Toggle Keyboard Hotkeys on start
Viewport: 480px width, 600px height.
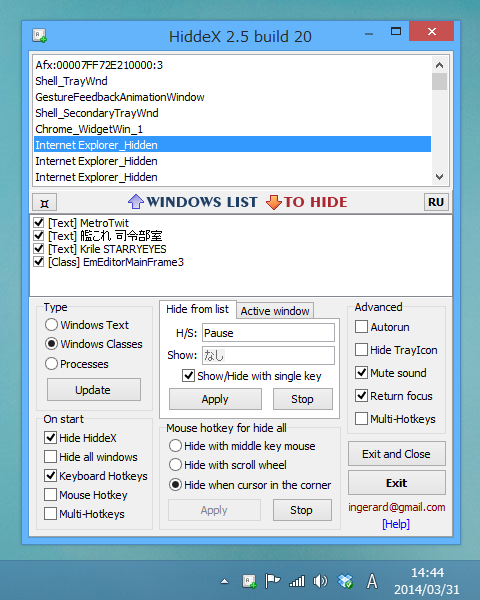[x=96, y=476]
